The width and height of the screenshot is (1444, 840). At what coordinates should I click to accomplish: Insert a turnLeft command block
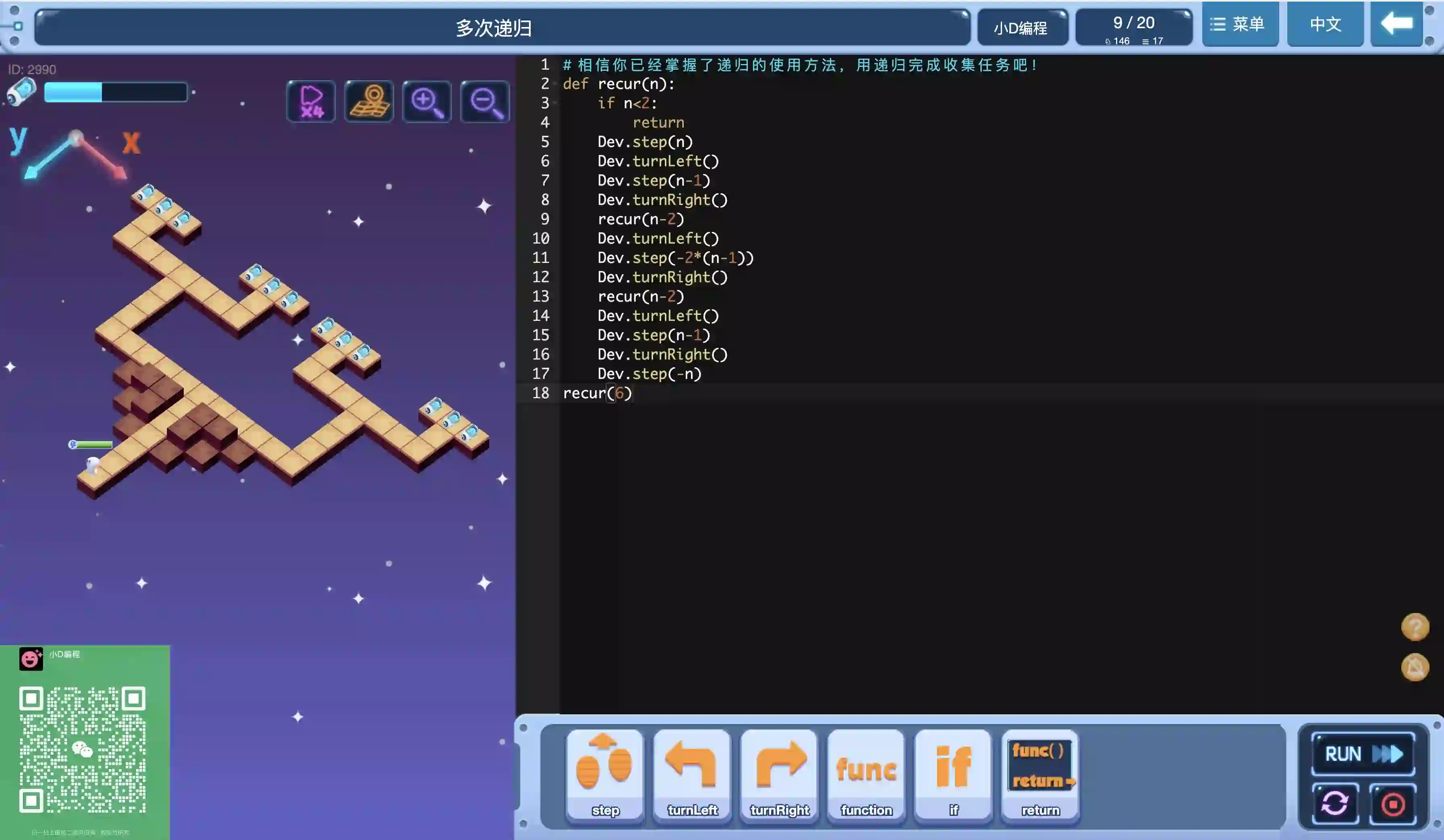click(692, 774)
